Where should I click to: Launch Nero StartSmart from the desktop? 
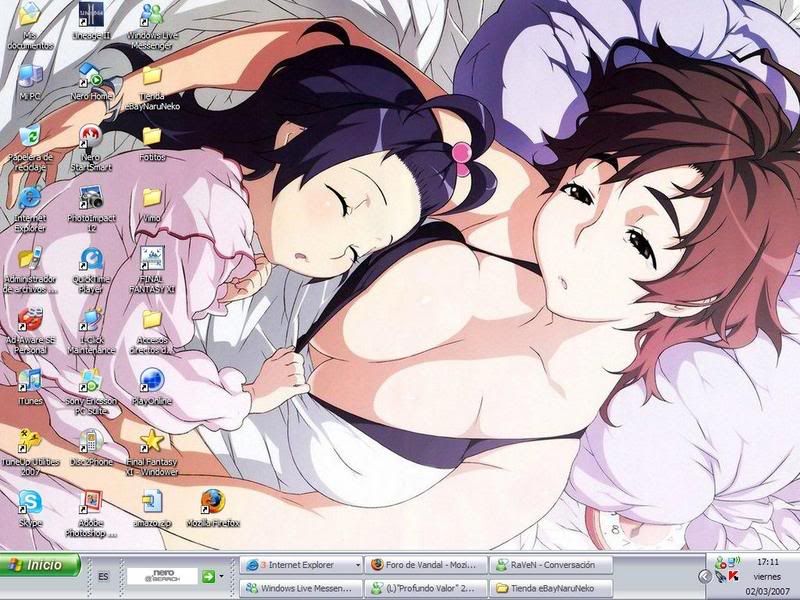point(91,148)
